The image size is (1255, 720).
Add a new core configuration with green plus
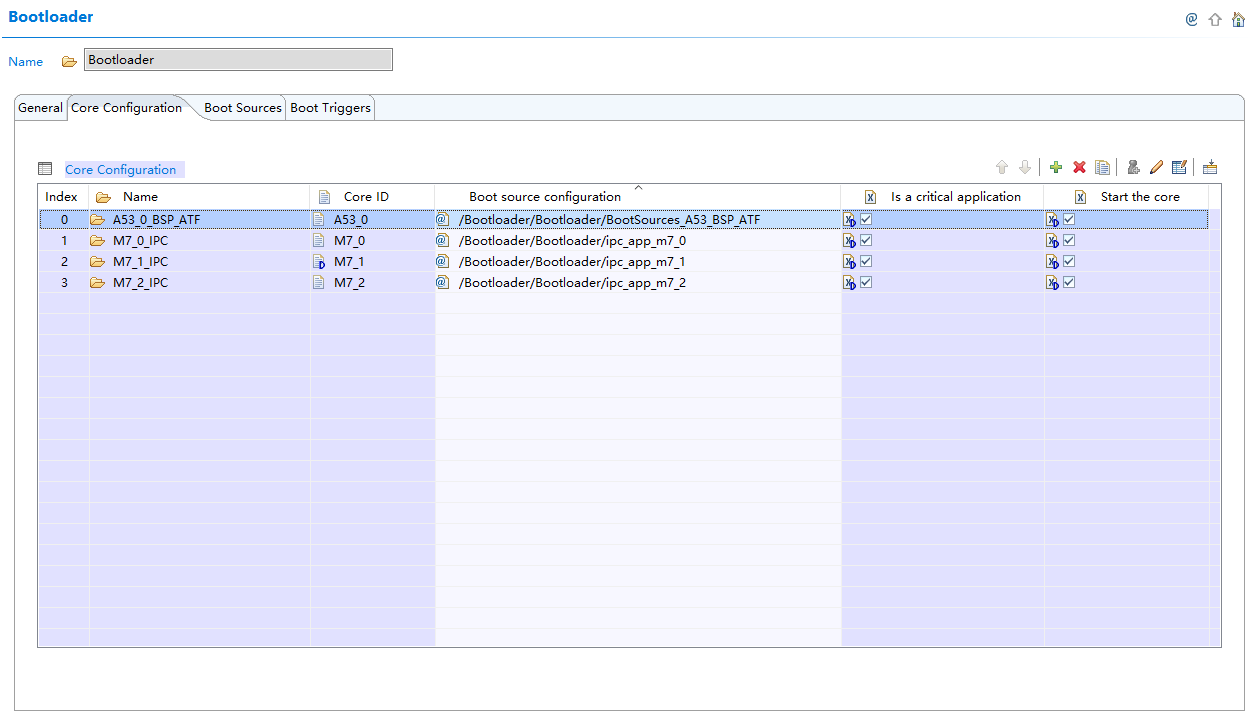(x=1056, y=168)
